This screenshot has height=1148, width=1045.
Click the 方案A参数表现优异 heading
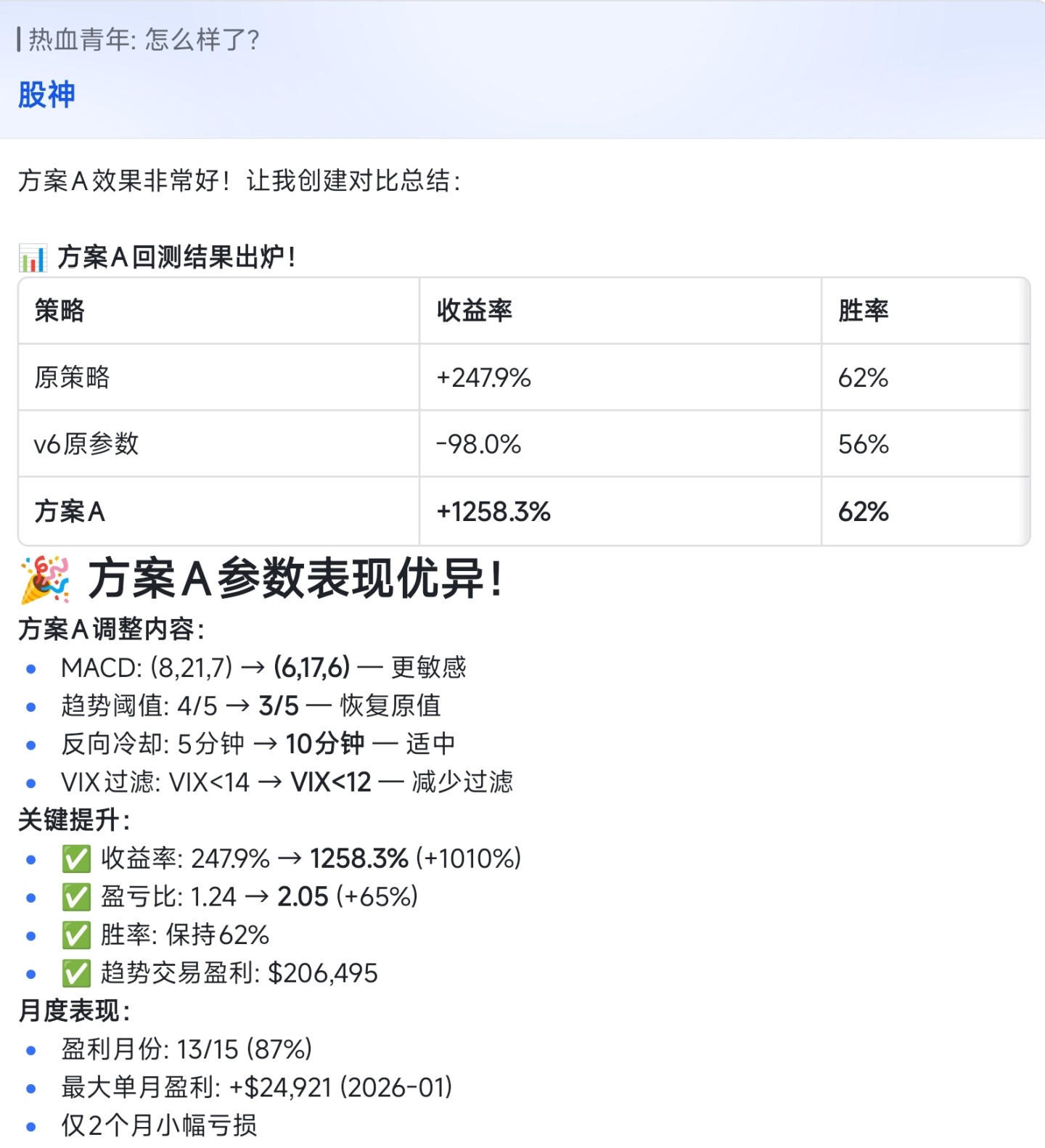point(295,580)
